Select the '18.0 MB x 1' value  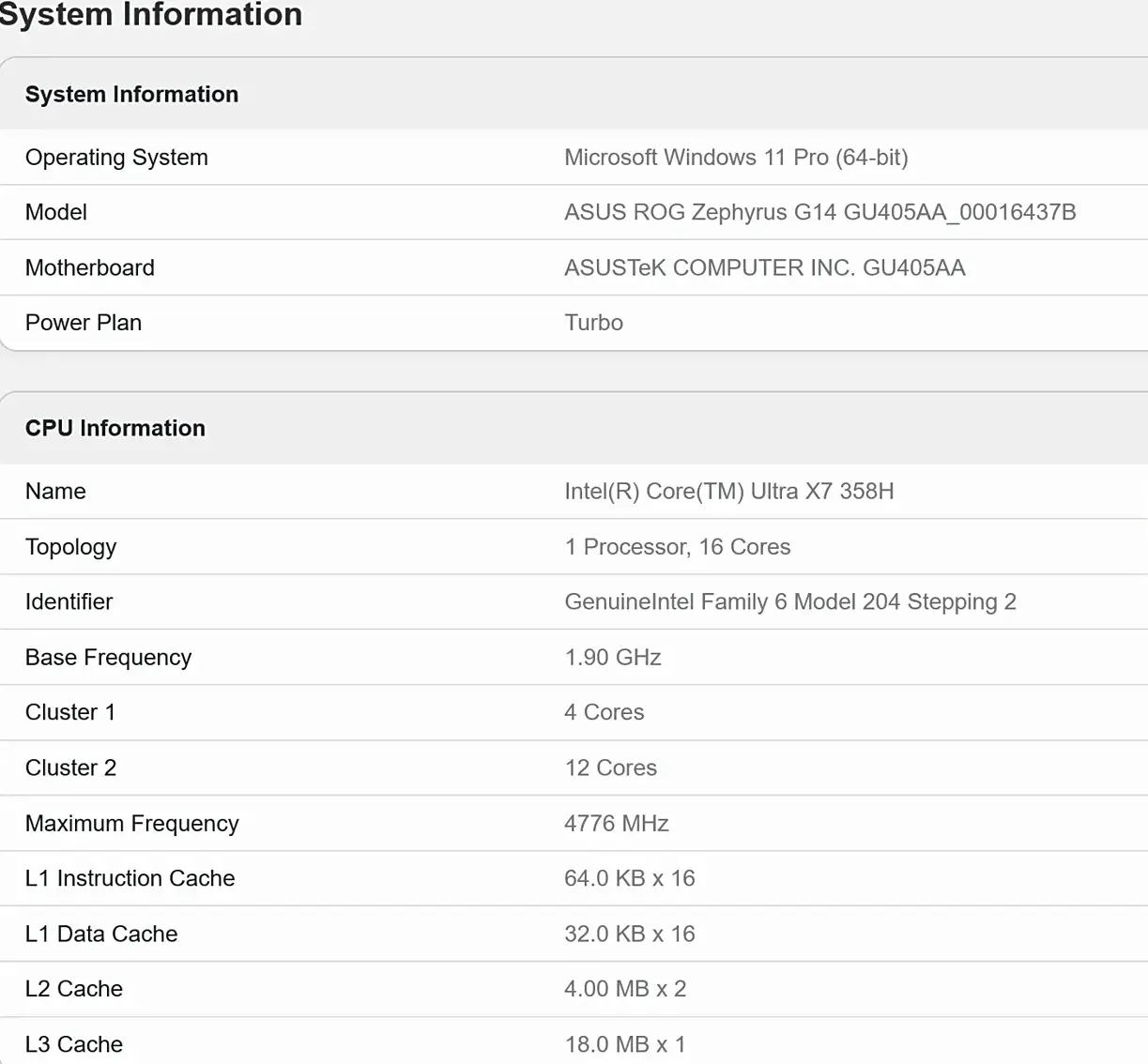(624, 1044)
